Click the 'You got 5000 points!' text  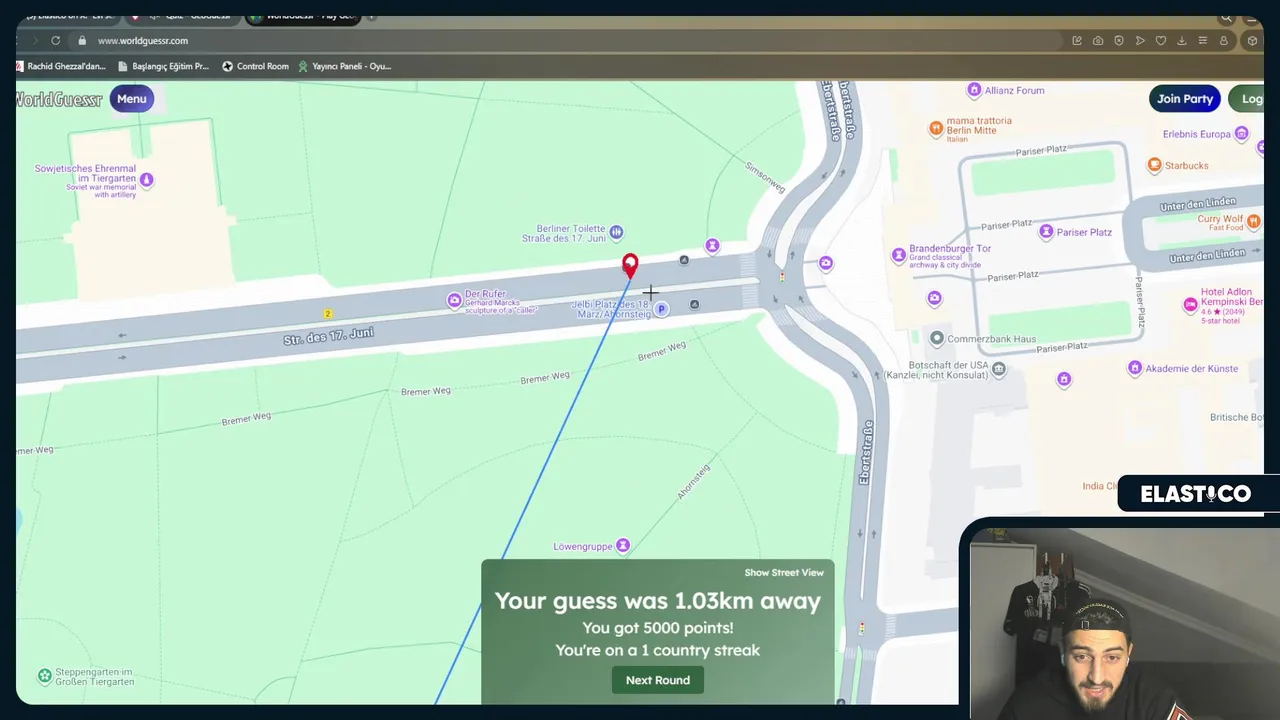658,628
